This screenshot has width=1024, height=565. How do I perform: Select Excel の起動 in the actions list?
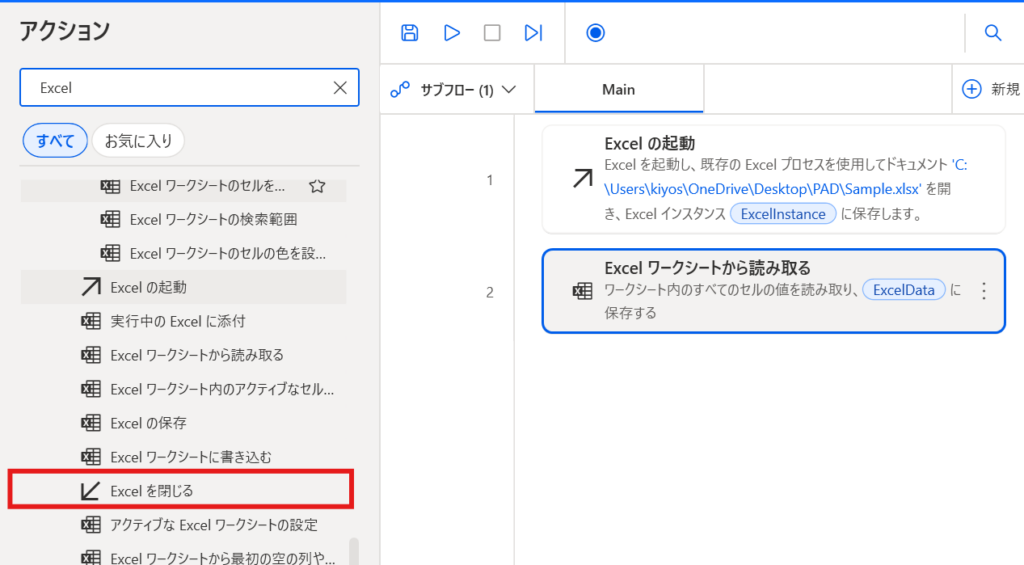click(184, 287)
